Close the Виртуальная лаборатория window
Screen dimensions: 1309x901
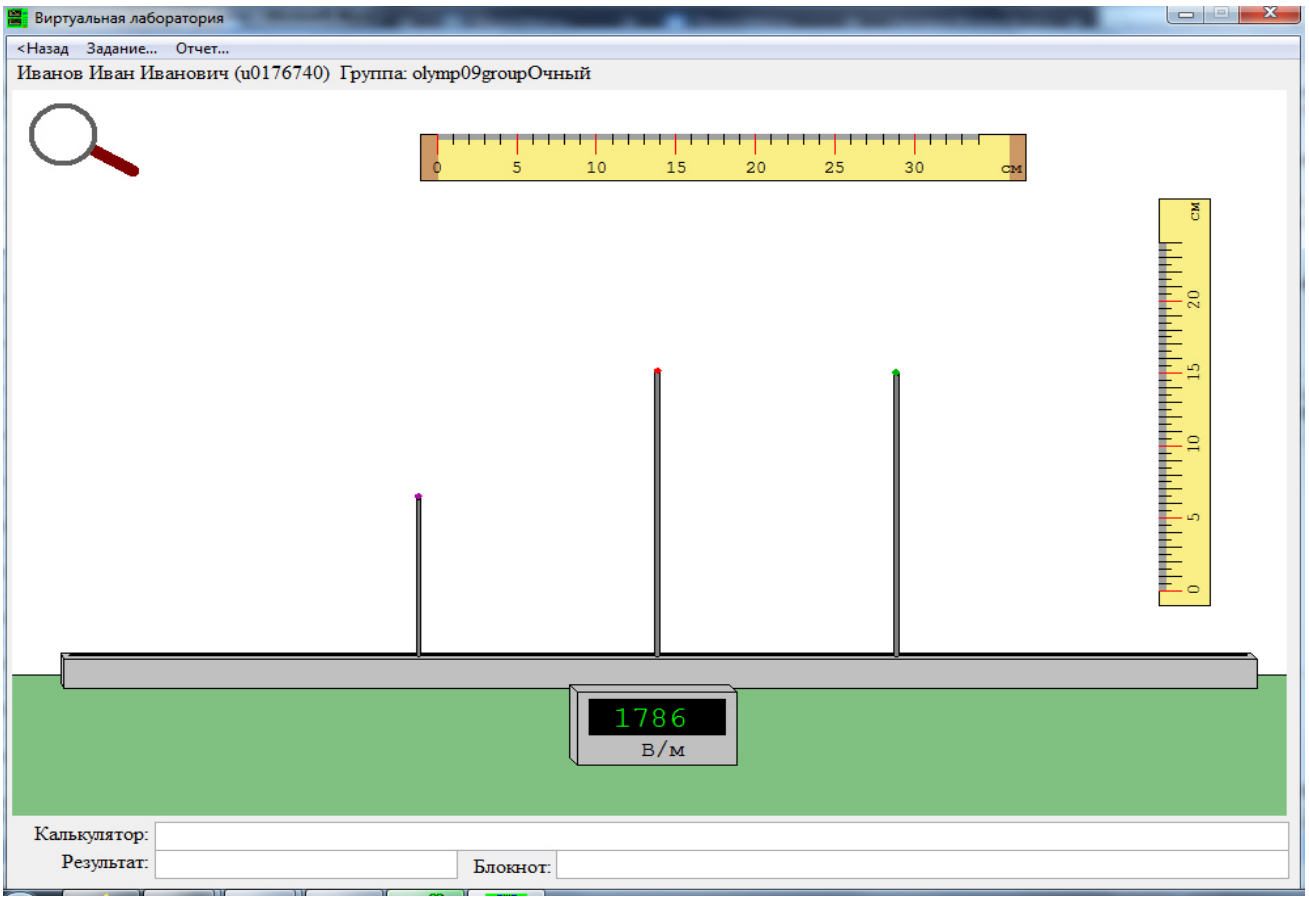[1270, 14]
